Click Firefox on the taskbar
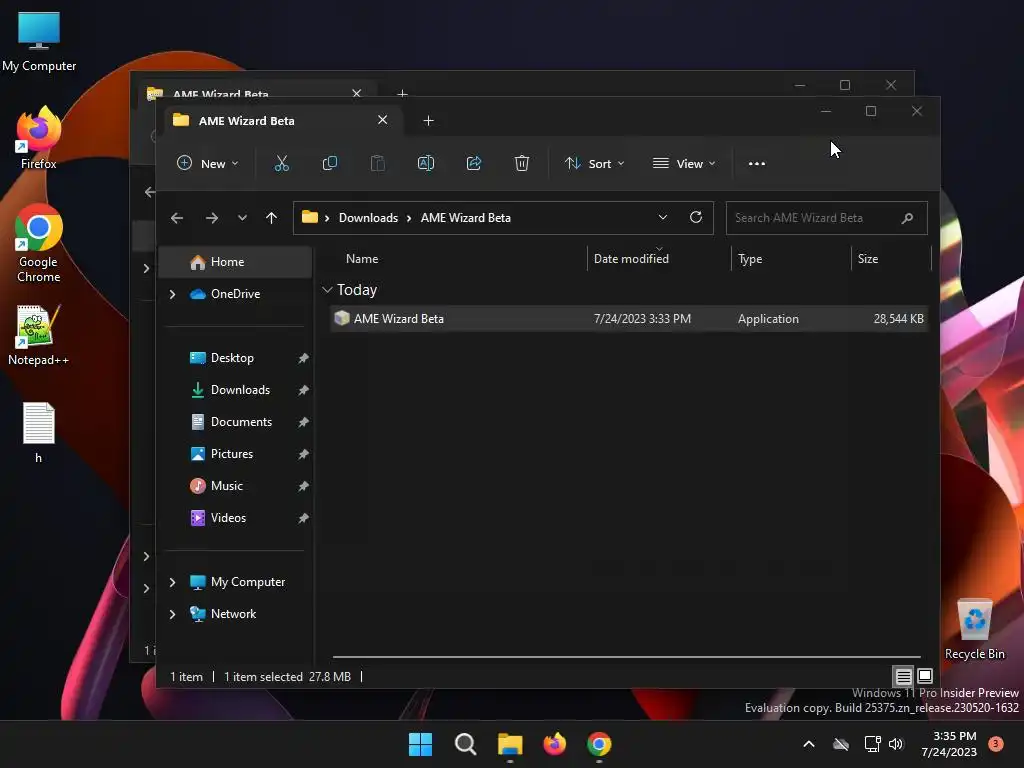 (554, 744)
